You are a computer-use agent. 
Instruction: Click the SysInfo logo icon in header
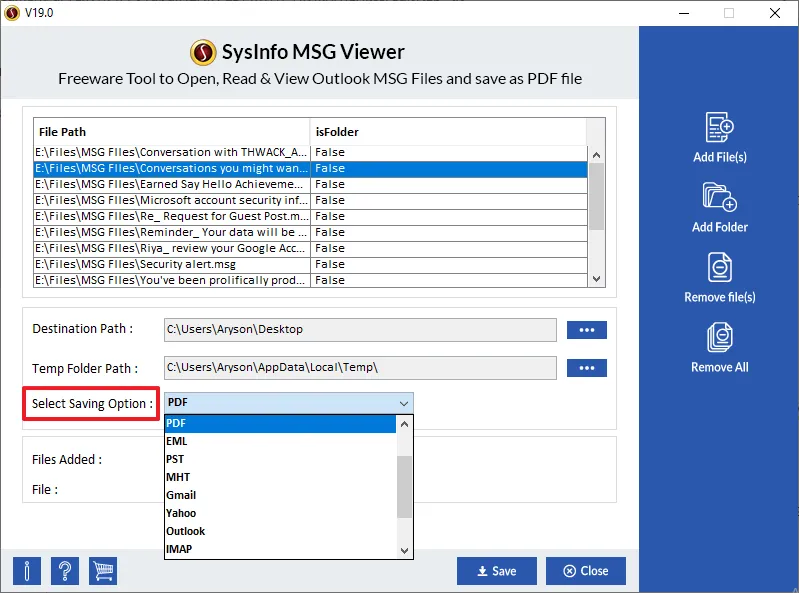click(204, 52)
